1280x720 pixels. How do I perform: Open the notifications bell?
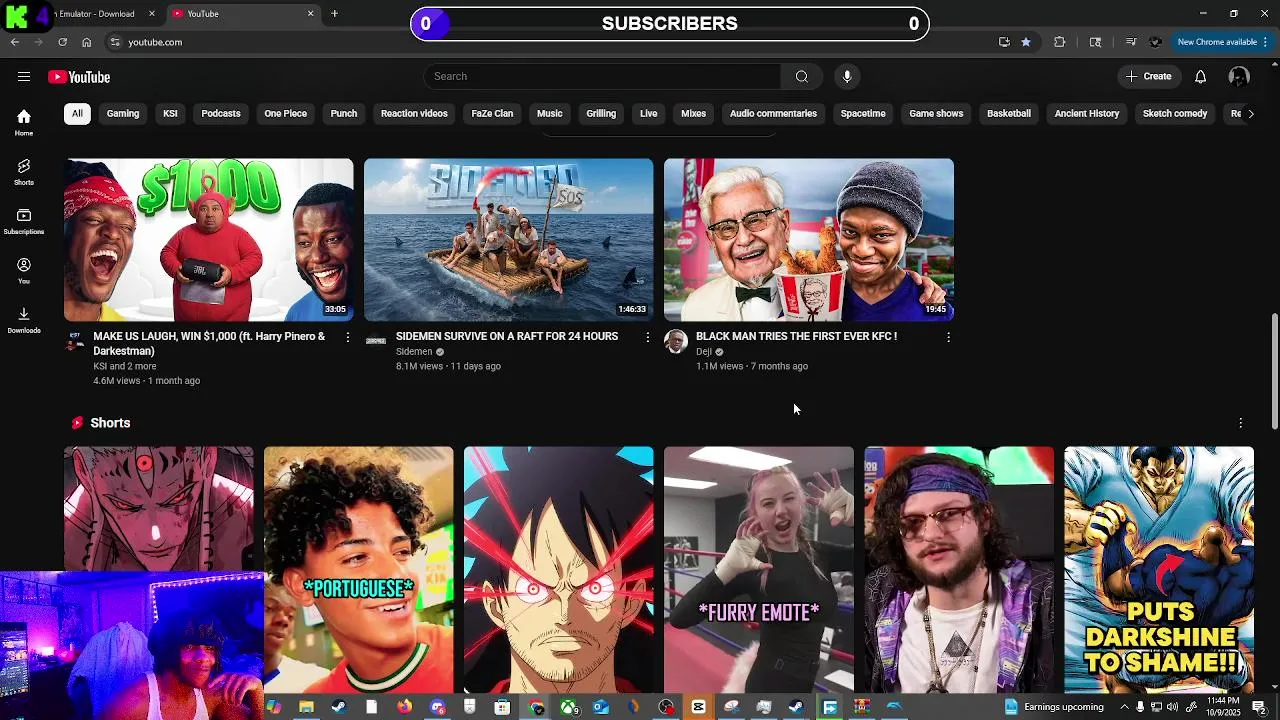click(1201, 77)
